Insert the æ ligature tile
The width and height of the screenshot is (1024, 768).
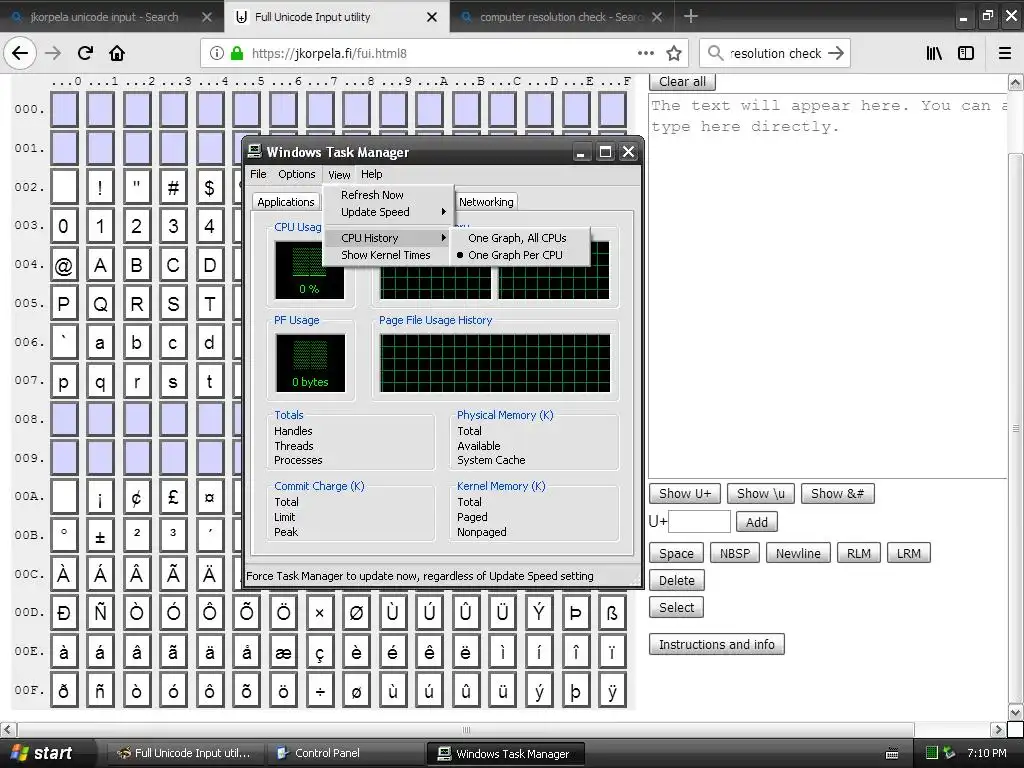(283, 653)
